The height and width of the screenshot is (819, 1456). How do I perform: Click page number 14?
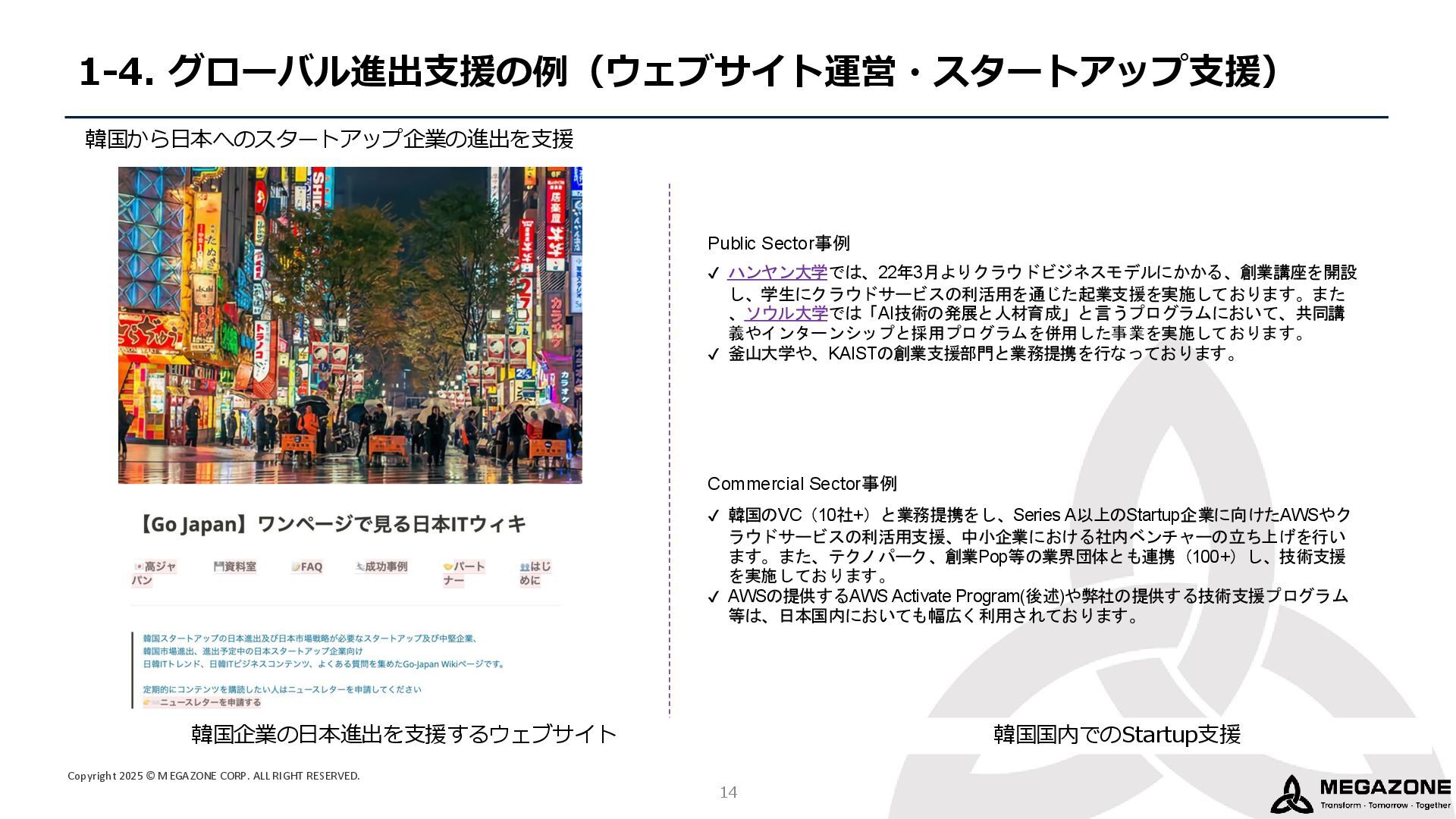(x=728, y=792)
